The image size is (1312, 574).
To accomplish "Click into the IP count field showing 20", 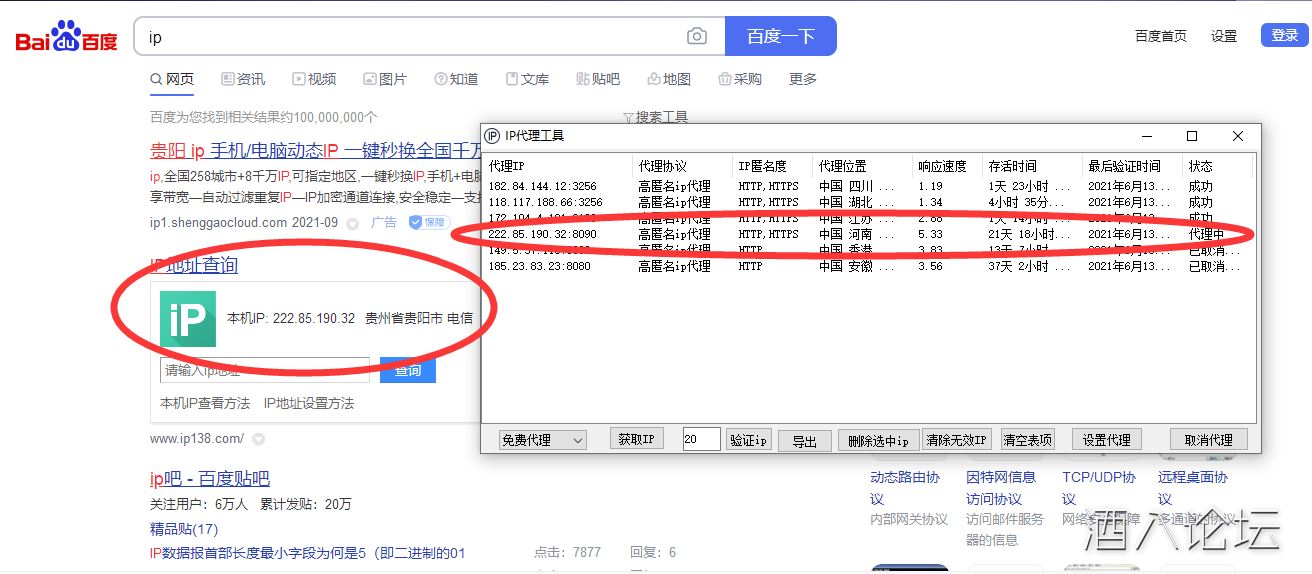I will [701, 439].
